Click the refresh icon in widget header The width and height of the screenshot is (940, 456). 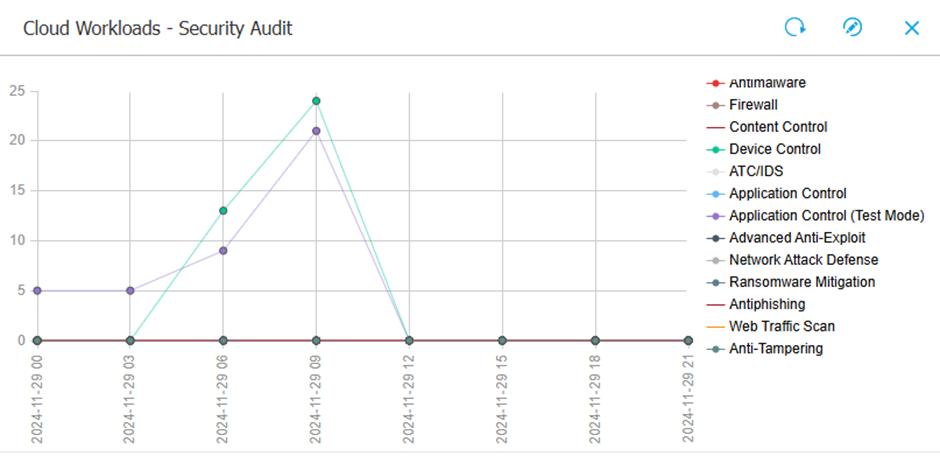795,28
